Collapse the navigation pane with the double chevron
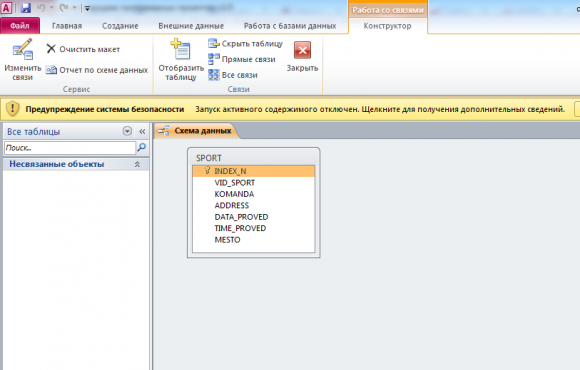580x370 pixels. pyautogui.click(x=142, y=131)
